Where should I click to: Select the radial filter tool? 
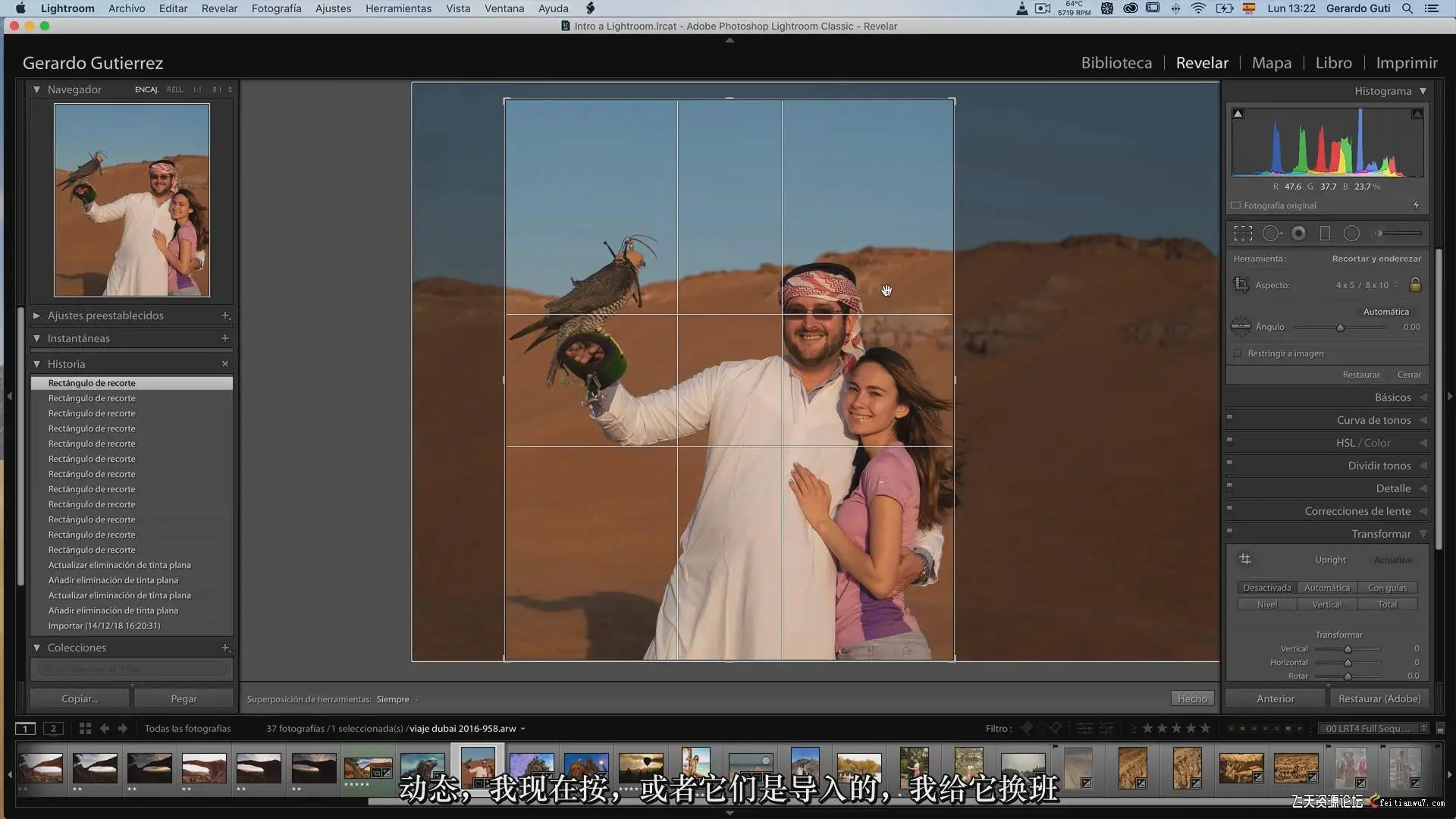coord(1351,234)
